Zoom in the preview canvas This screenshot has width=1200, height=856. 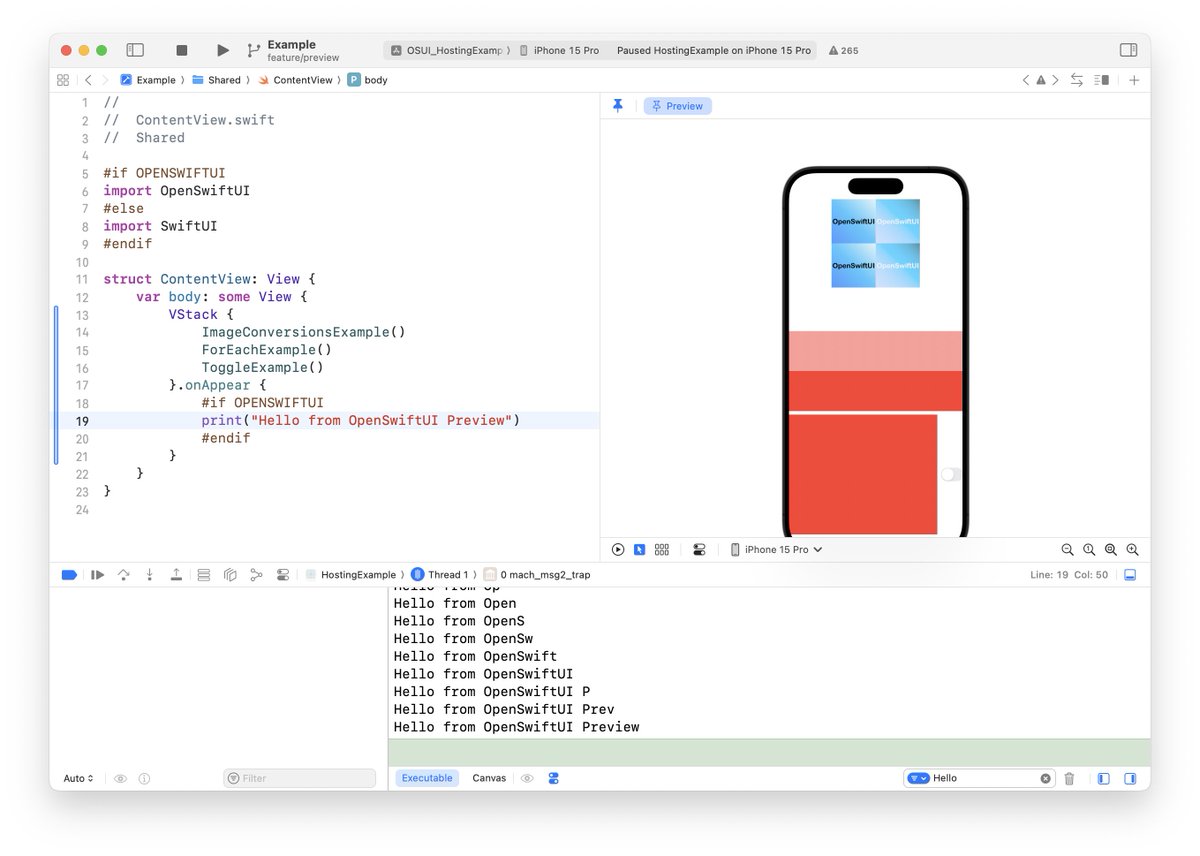(x=1133, y=549)
